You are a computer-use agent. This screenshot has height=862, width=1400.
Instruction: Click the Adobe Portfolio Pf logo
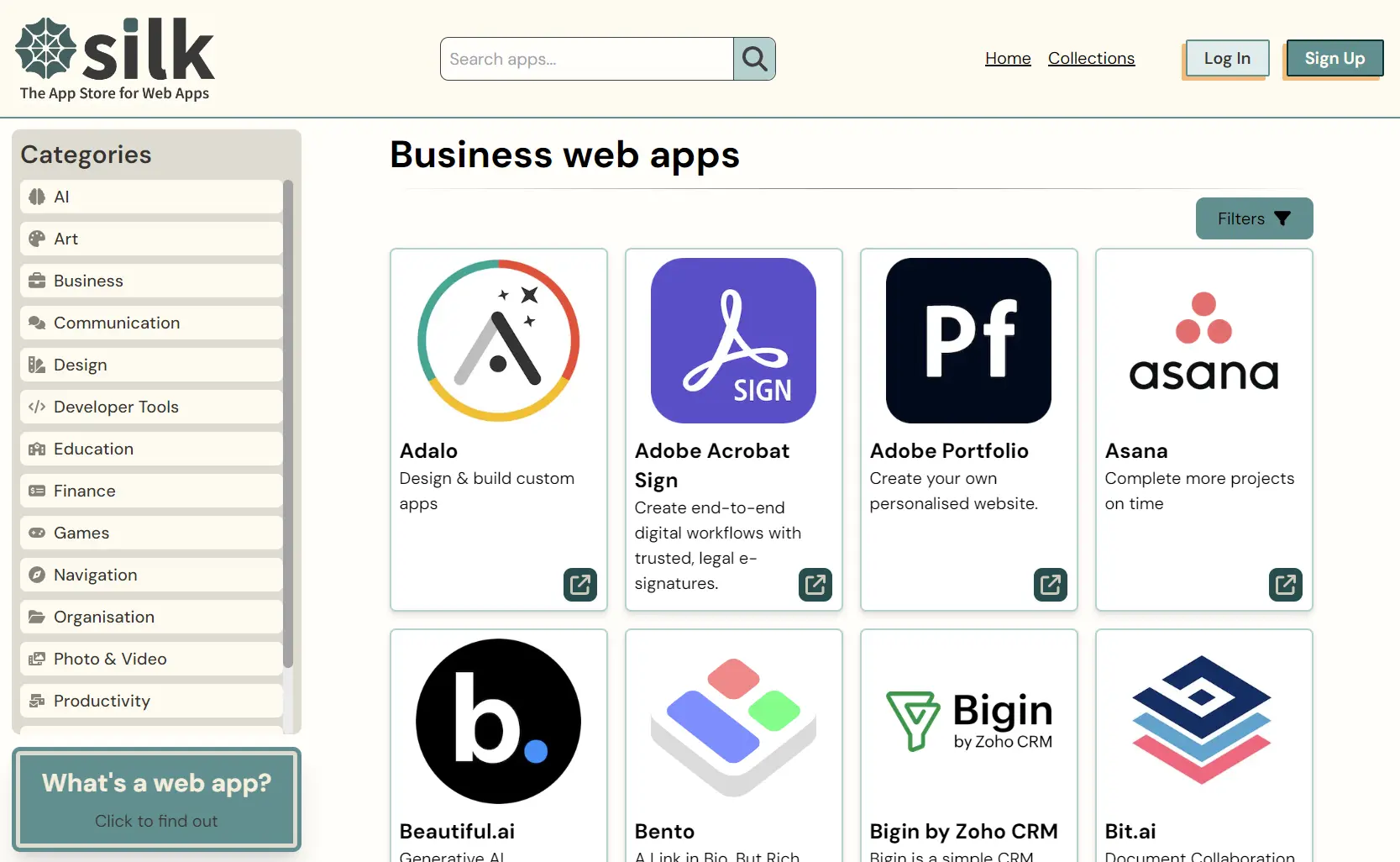969,340
